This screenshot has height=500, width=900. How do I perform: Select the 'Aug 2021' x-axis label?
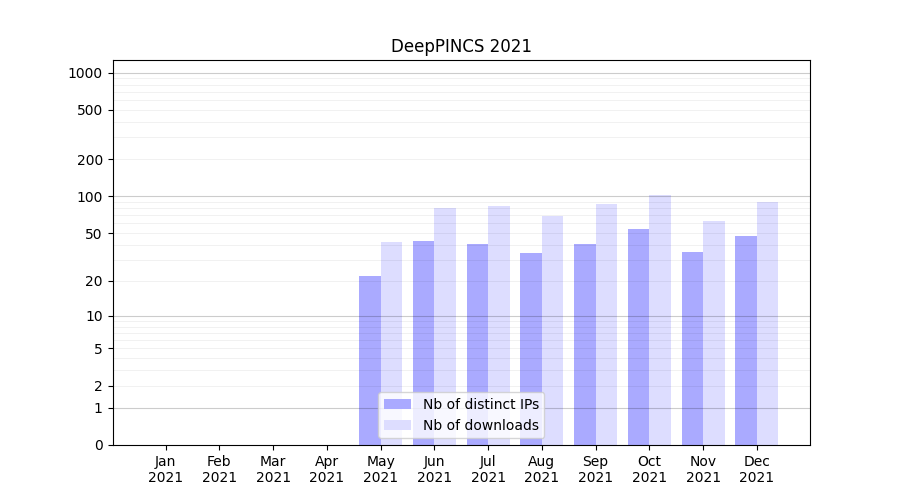542,469
